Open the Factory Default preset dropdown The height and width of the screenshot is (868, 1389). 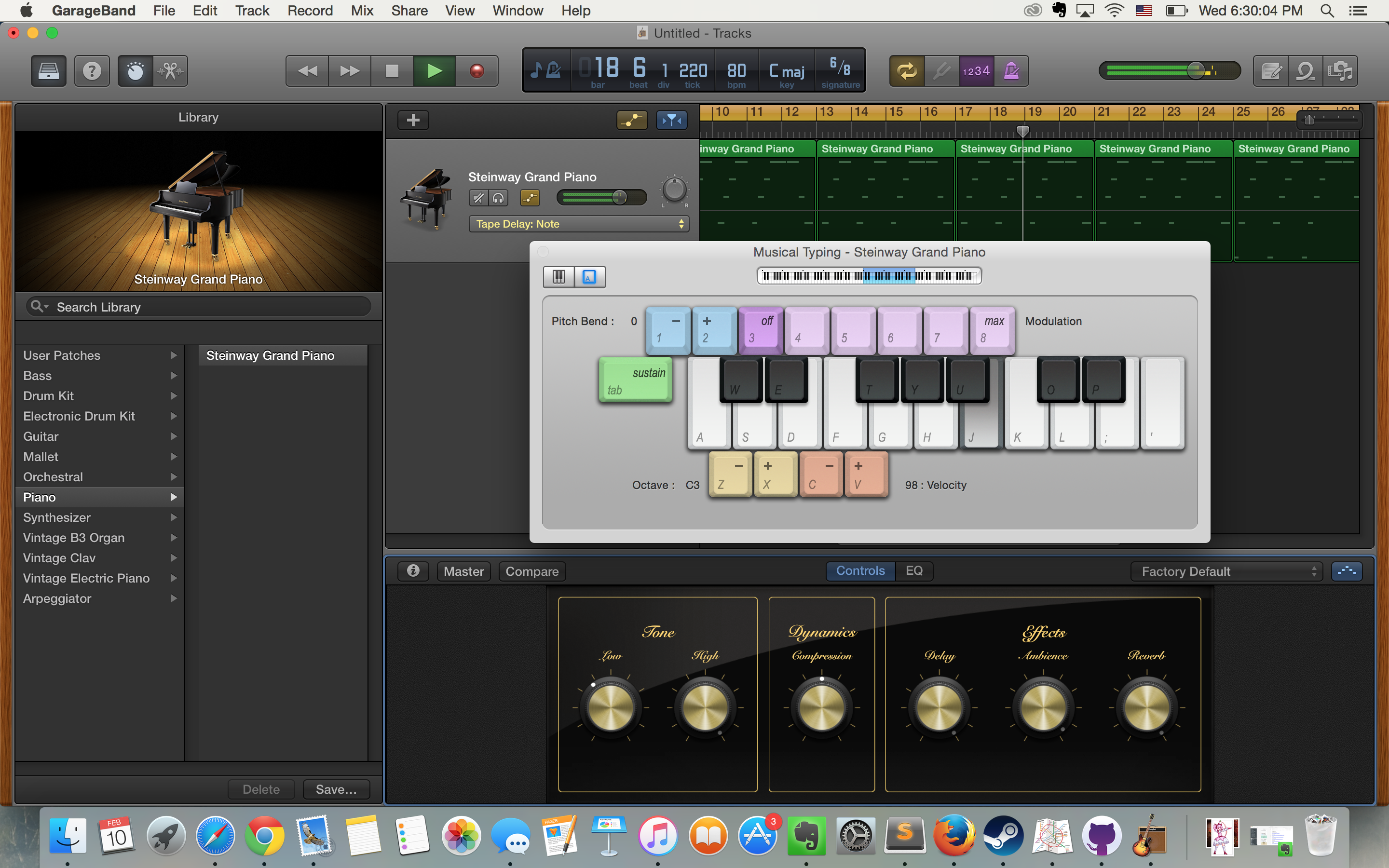(x=1226, y=571)
